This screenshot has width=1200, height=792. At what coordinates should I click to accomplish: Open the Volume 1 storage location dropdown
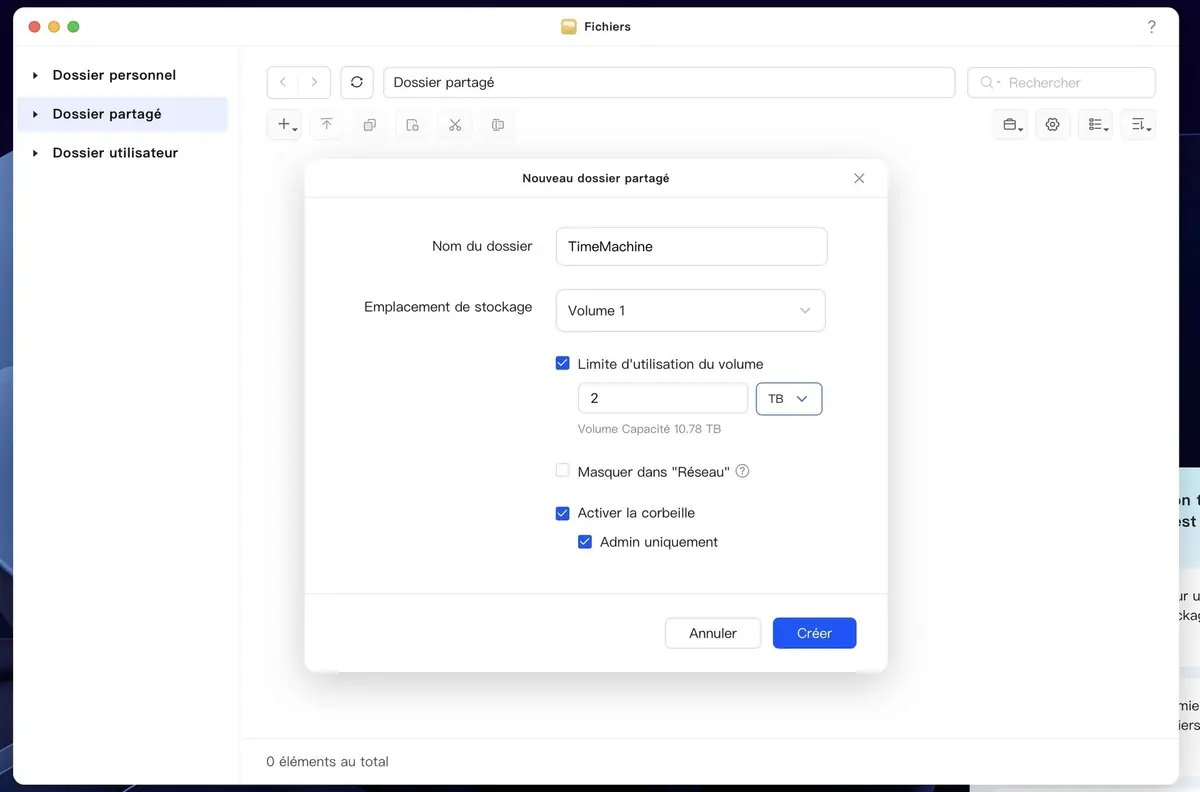pos(690,310)
